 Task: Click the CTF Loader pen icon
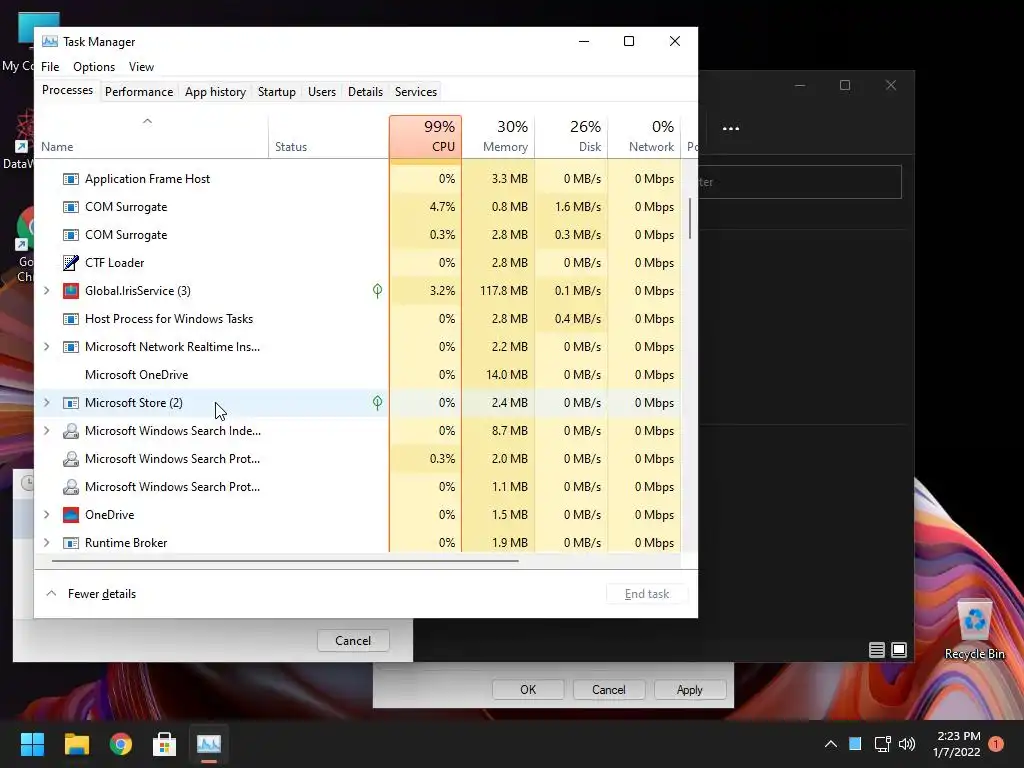71,263
